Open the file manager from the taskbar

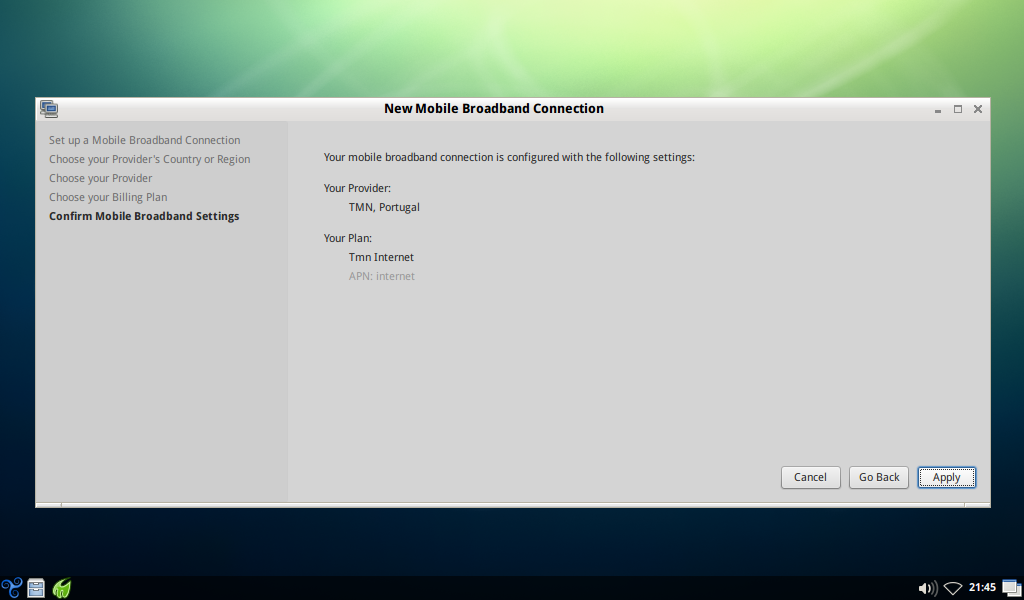[x=36, y=588]
